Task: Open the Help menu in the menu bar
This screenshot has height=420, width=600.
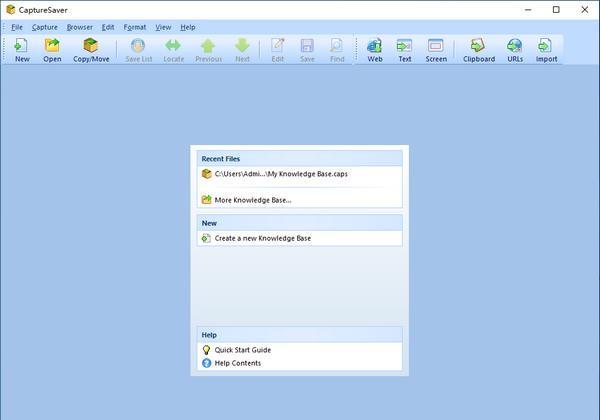Action: point(188,27)
